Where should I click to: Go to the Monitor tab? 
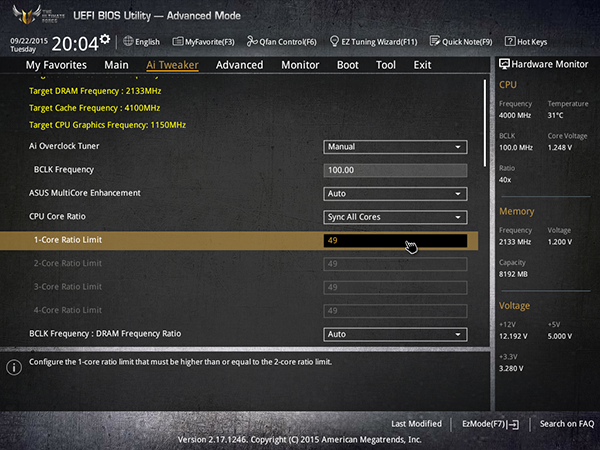(300, 65)
